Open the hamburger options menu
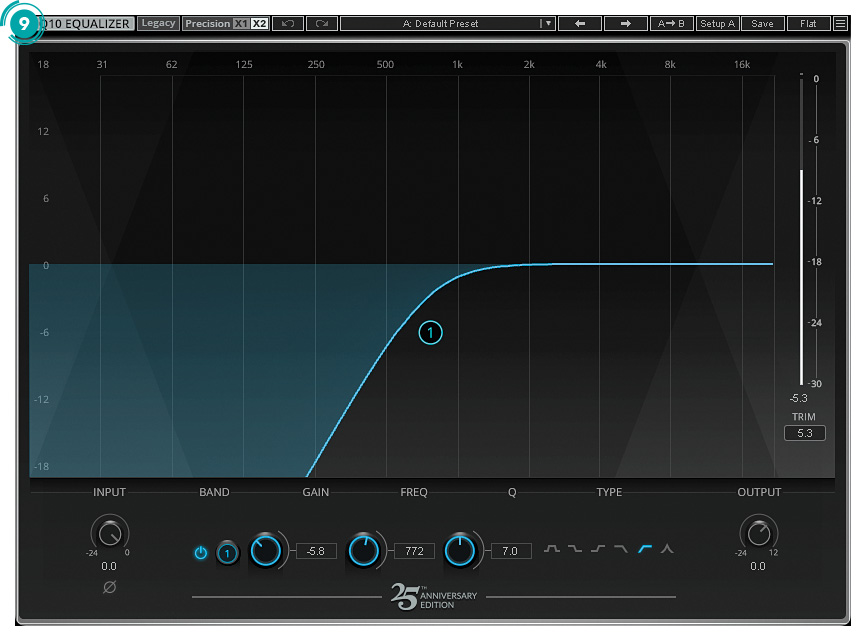 840,23
